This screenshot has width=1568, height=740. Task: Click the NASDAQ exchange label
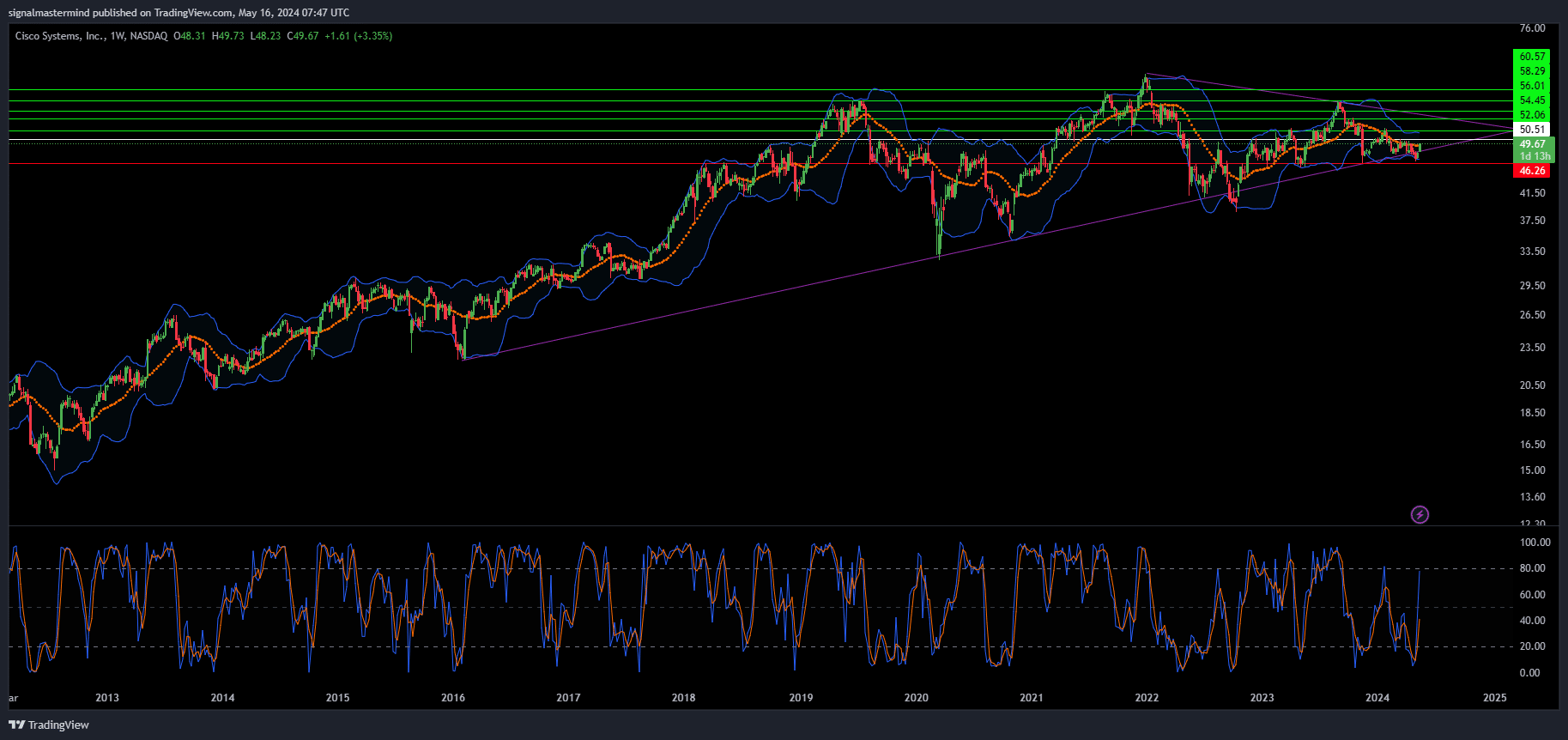[x=149, y=36]
